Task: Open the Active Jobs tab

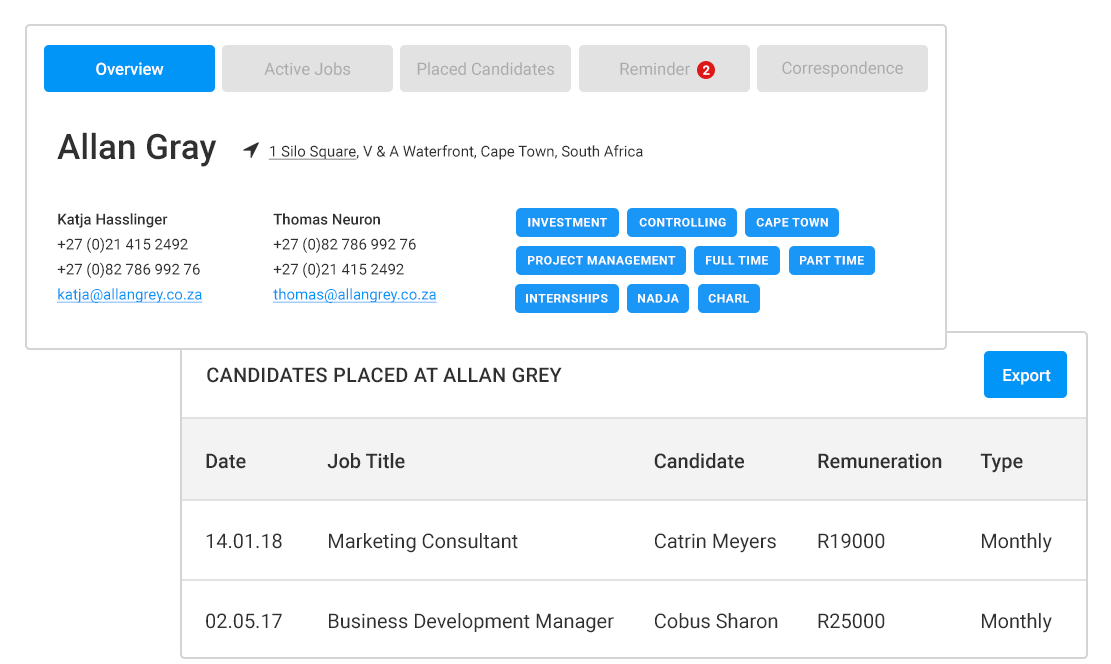Action: coord(307,69)
